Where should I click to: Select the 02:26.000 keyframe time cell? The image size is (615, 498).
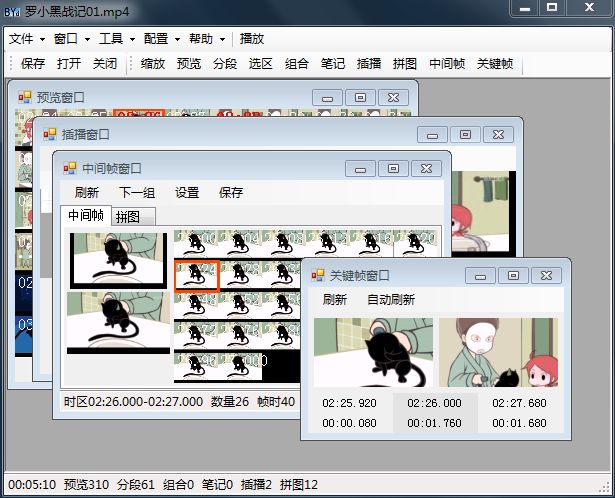click(x=435, y=403)
